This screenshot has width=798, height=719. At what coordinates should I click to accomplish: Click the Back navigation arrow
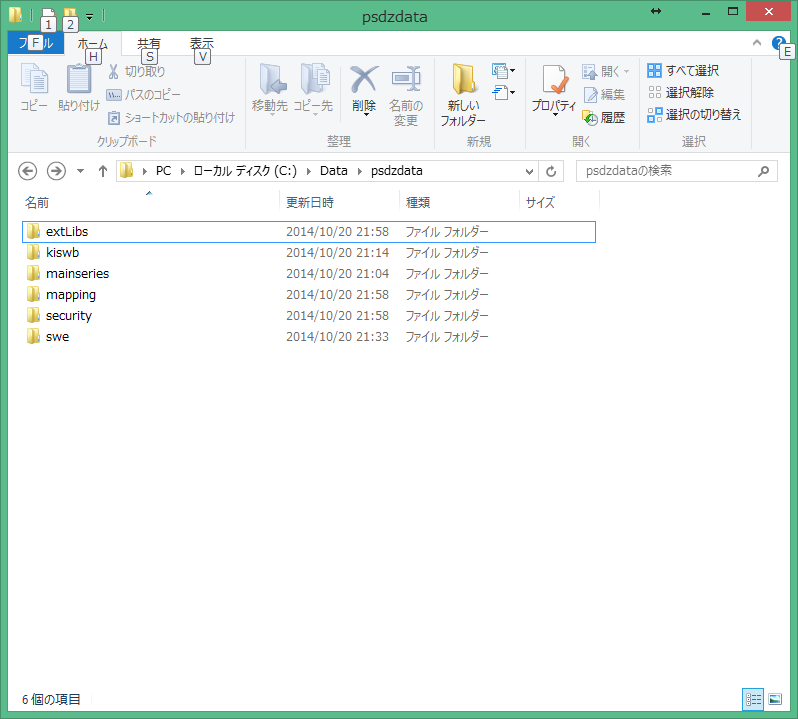coord(27,171)
